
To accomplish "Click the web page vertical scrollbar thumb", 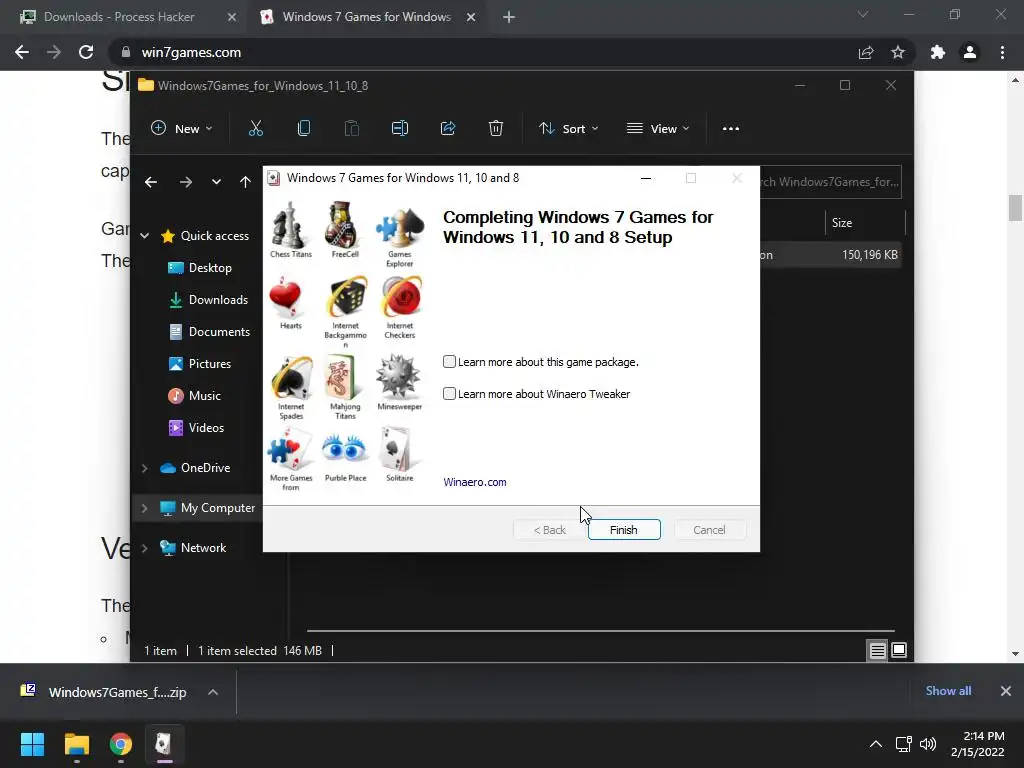I will point(1015,208).
